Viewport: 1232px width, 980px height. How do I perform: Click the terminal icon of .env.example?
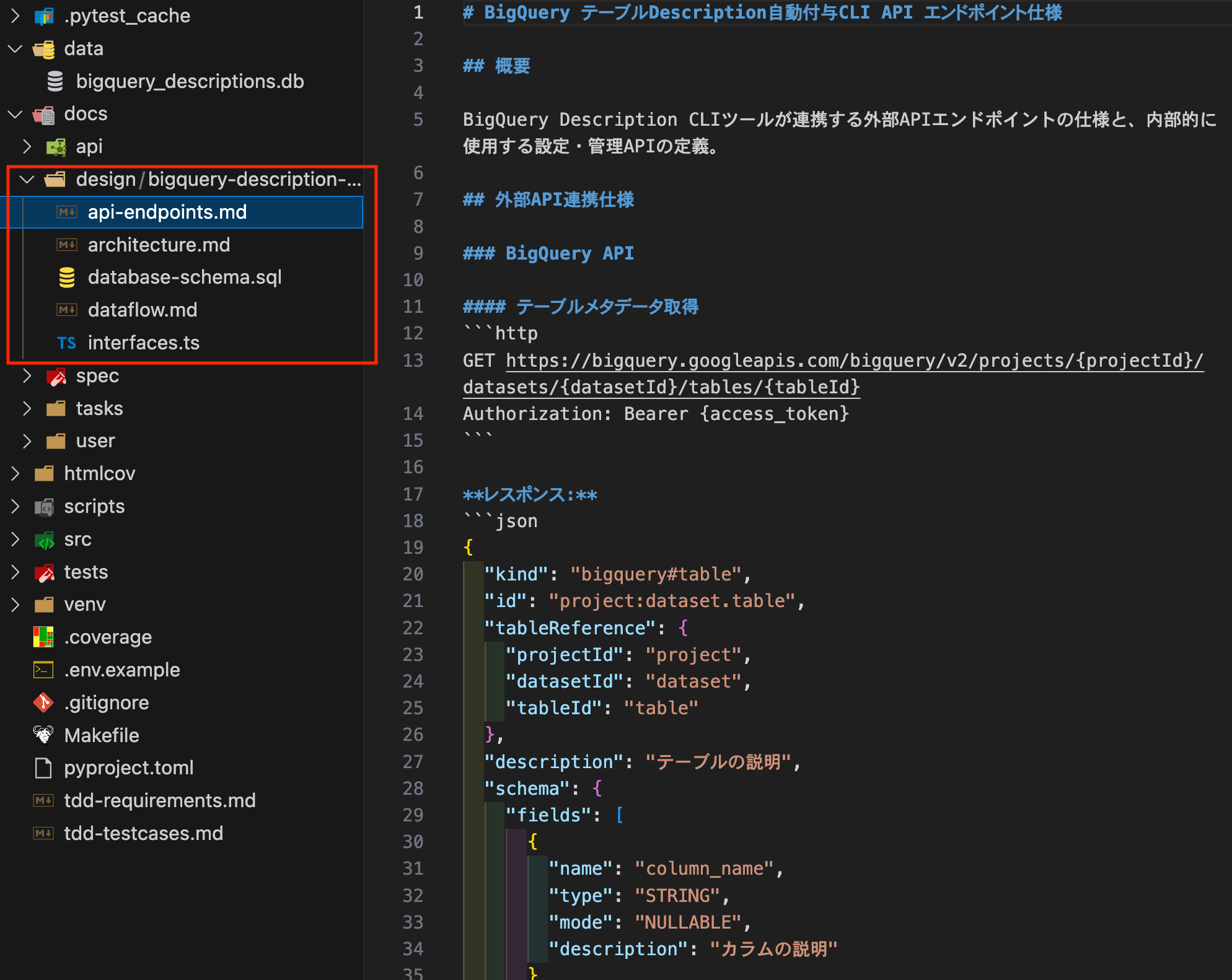pyautogui.click(x=43, y=670)
